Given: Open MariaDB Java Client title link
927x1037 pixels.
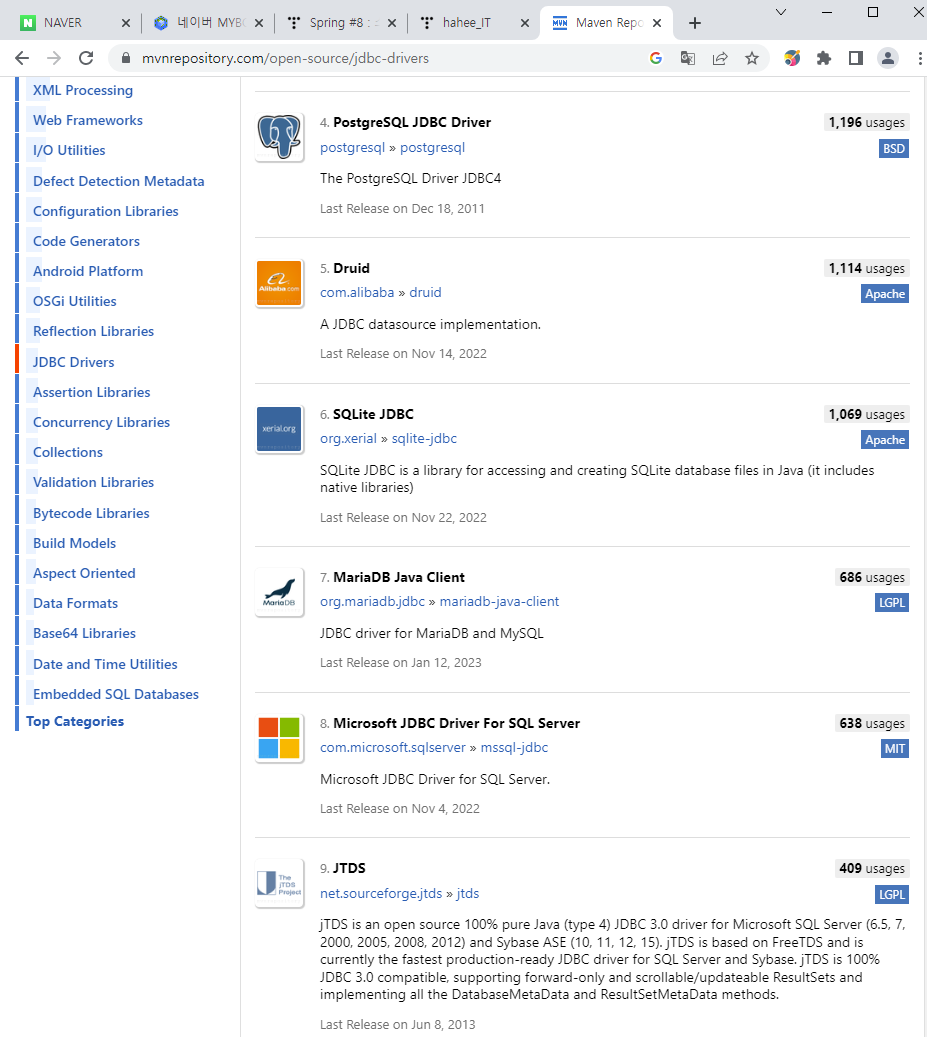Looking at the screenshot, I should pos(399,577).
